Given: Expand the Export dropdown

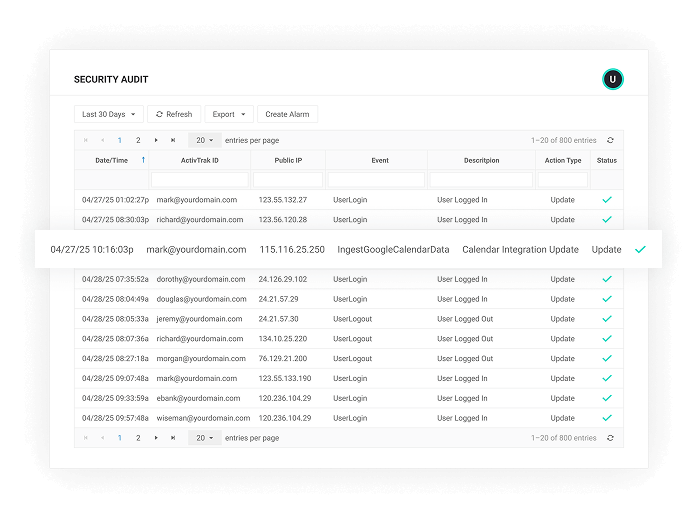Looking at the screenshot, I should 229,114.
